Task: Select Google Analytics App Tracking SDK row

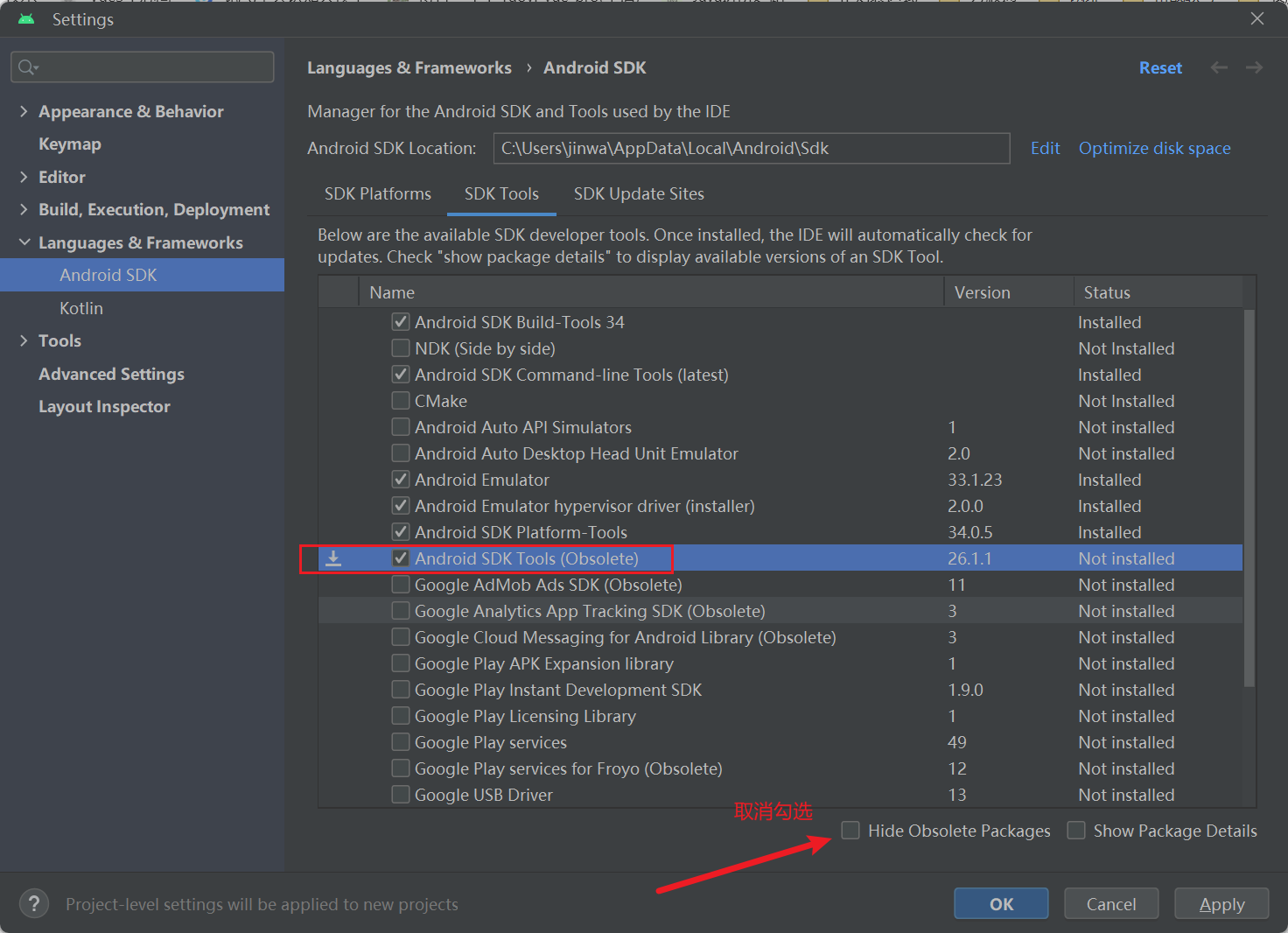Action: pyautogui.click(x=780, y=611)
